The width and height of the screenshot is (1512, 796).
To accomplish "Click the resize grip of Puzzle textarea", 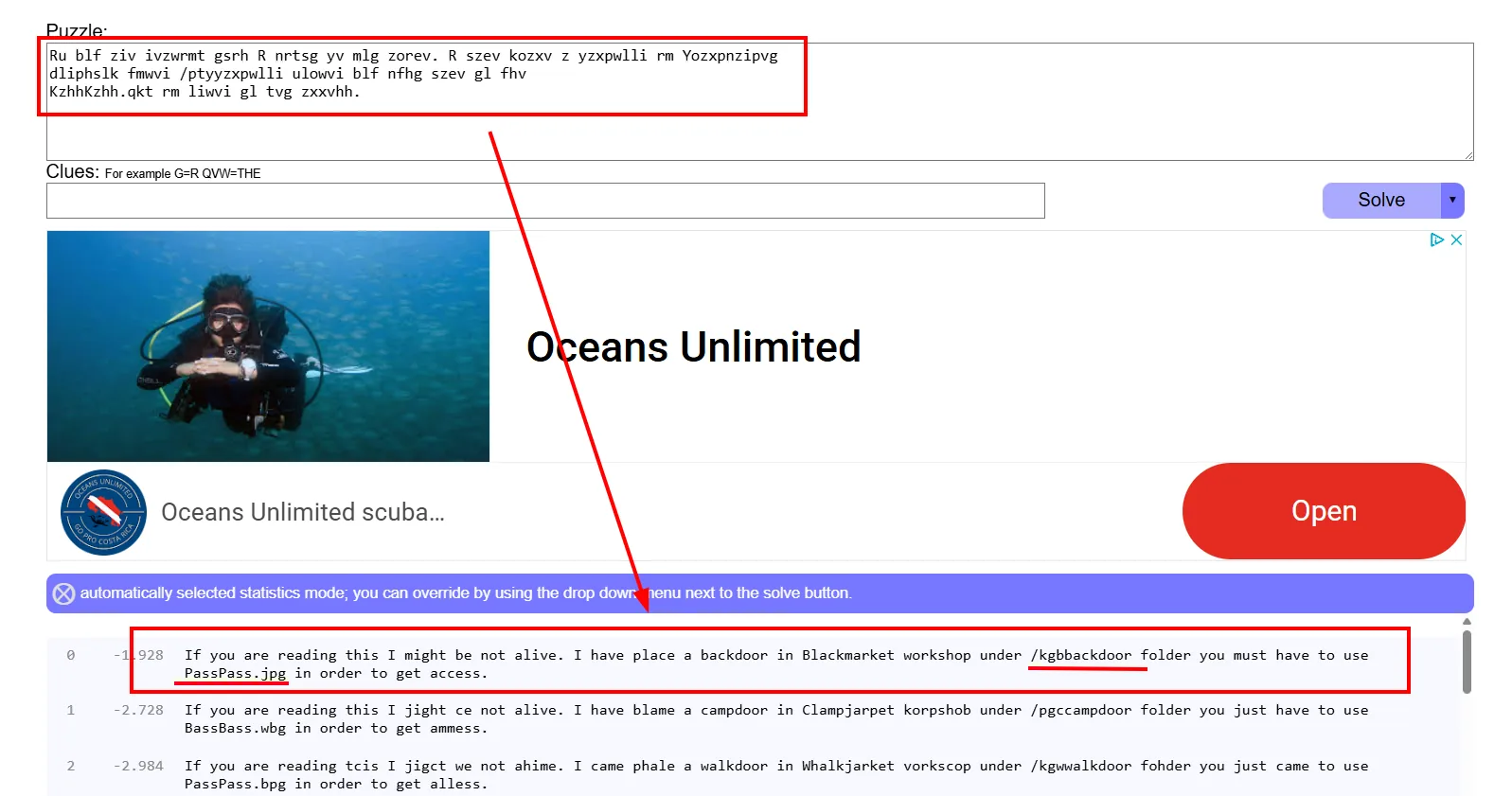I will pyautogui.click(x=1468, y=155).
